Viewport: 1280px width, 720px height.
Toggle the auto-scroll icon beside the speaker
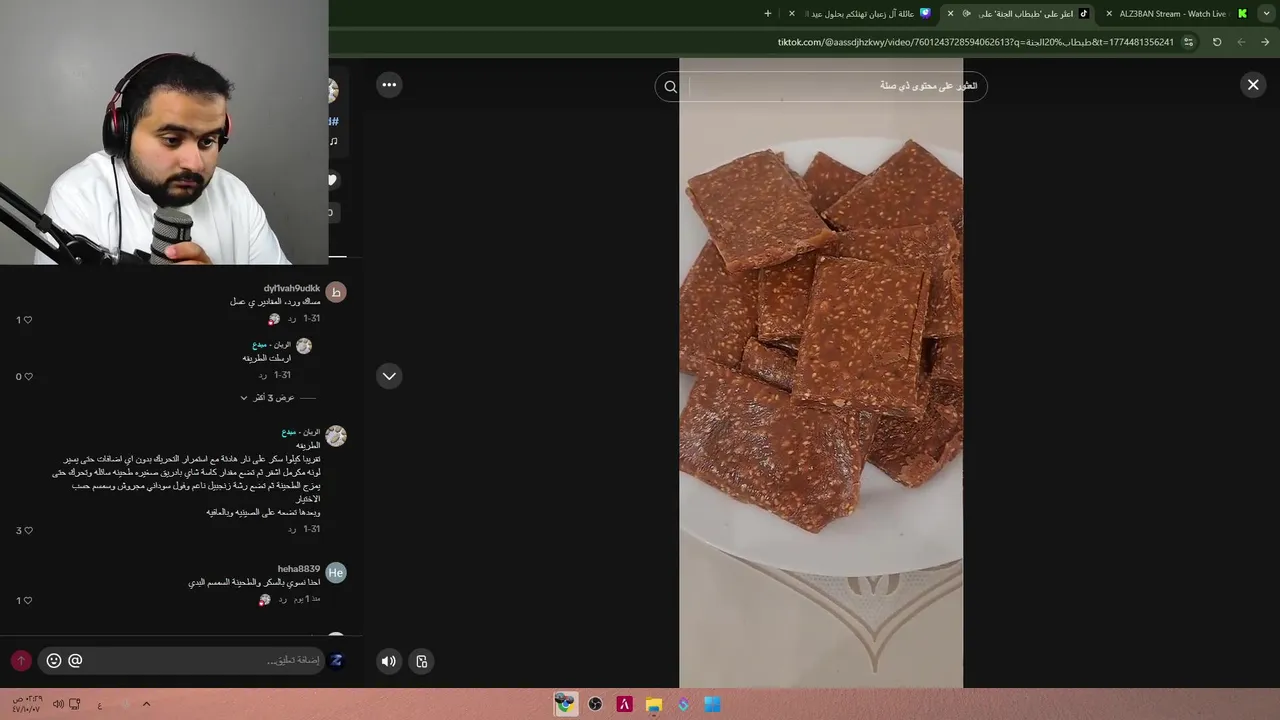pyautogui.click(x=422, y=661)
